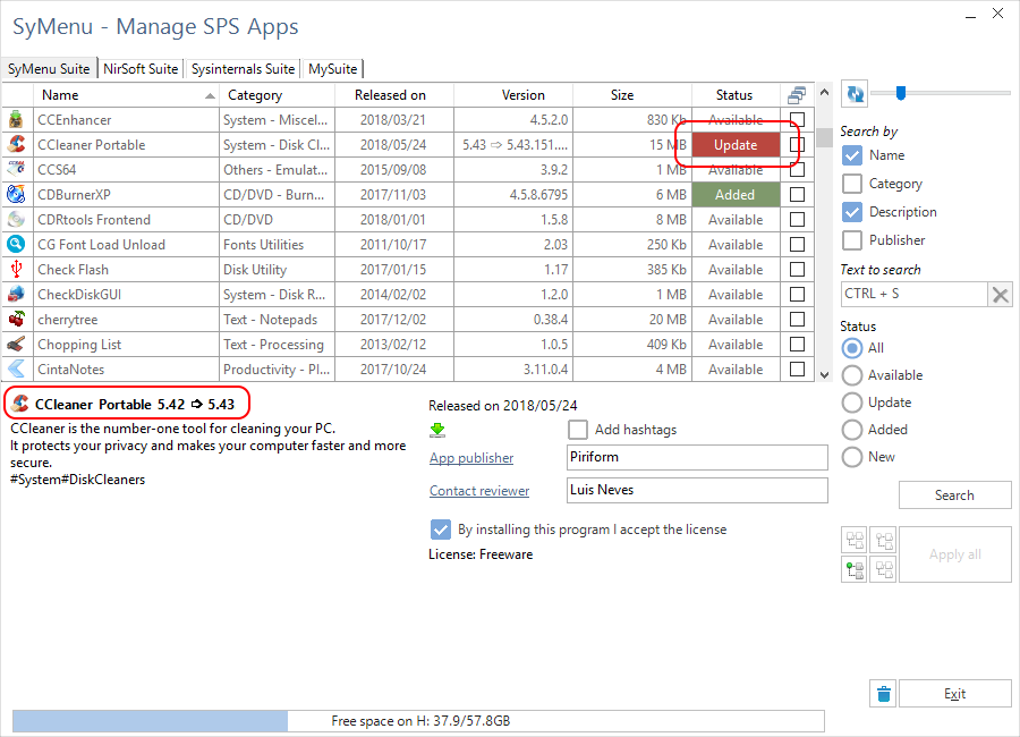Click the CCEnhancer app icon
The width and height of the screenshot is (1020, 737).
click(x=16, y=120)
